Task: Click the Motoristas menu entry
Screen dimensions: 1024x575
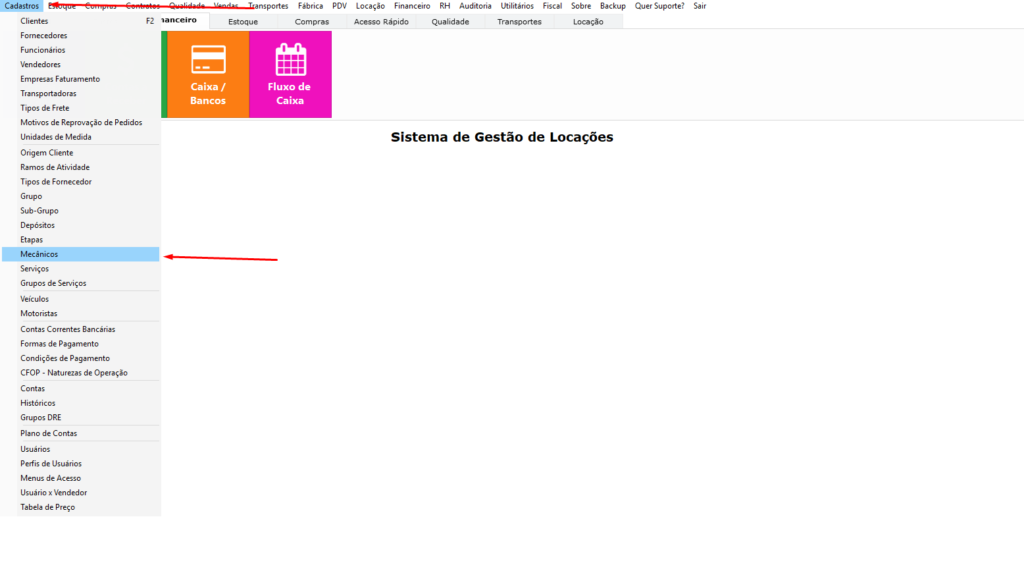Action: coord(39,313)
